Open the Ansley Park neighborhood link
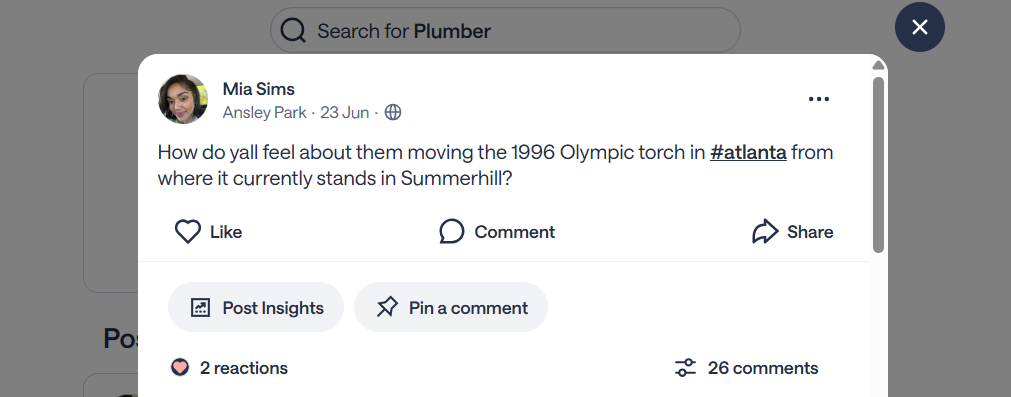Screen dimensions: 1011x397 click(x=264, y=112)
